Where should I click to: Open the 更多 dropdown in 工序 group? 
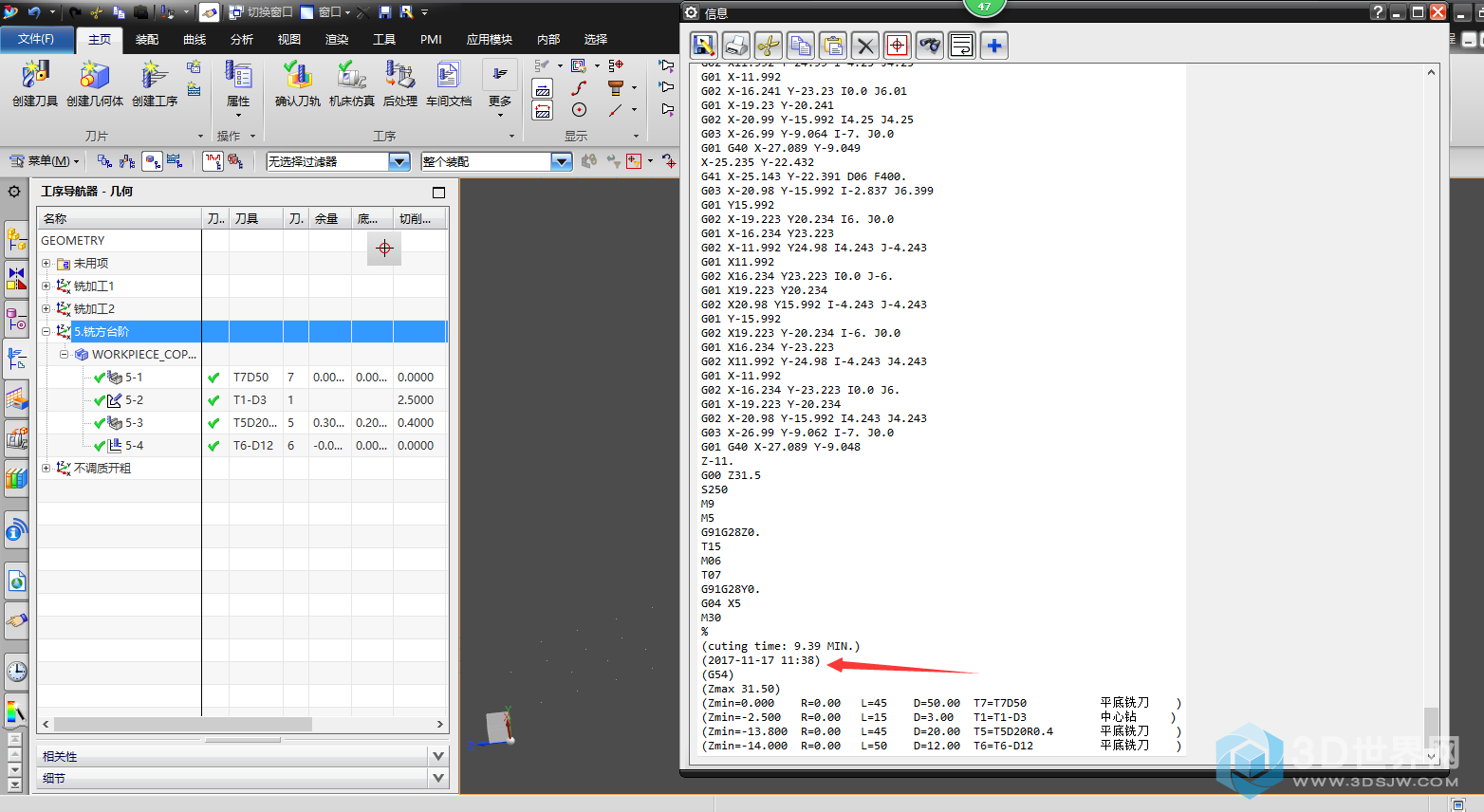click(500, 87)
